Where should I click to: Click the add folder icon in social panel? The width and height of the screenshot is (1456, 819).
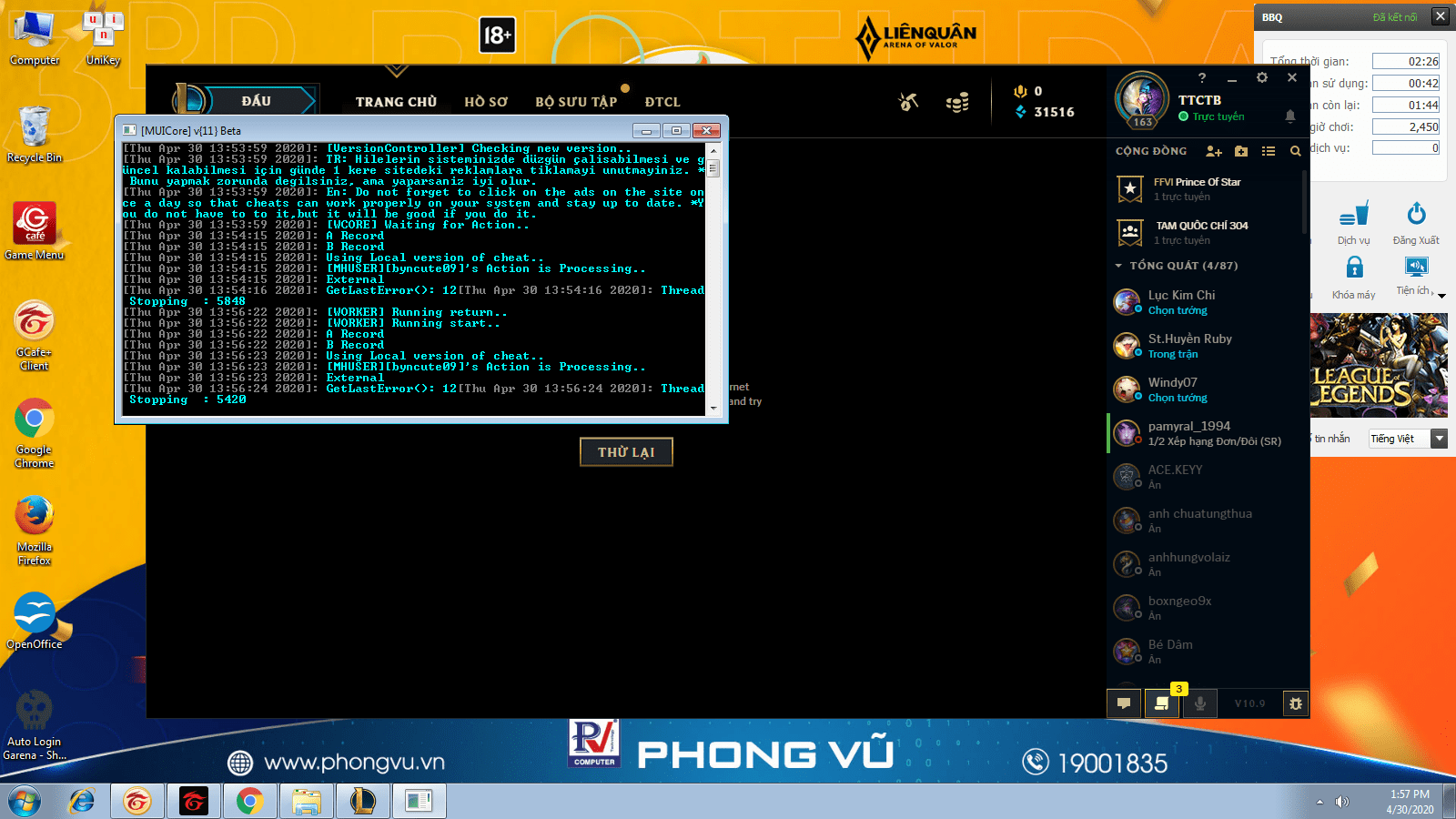coord(1241,151)
